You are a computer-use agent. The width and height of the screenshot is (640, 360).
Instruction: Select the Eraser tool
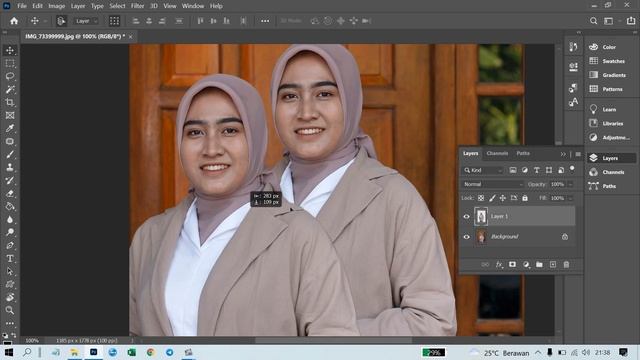click(10, 193)
